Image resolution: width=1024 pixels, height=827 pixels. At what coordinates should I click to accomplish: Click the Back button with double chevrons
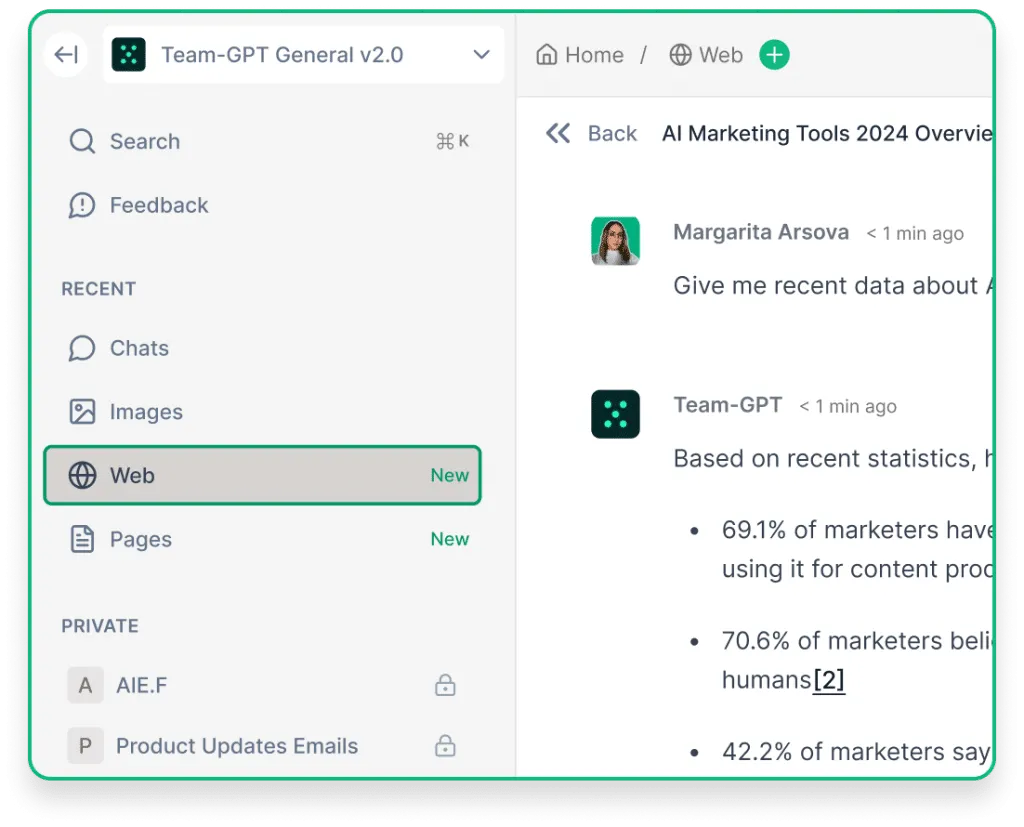(x=591, y=133)
